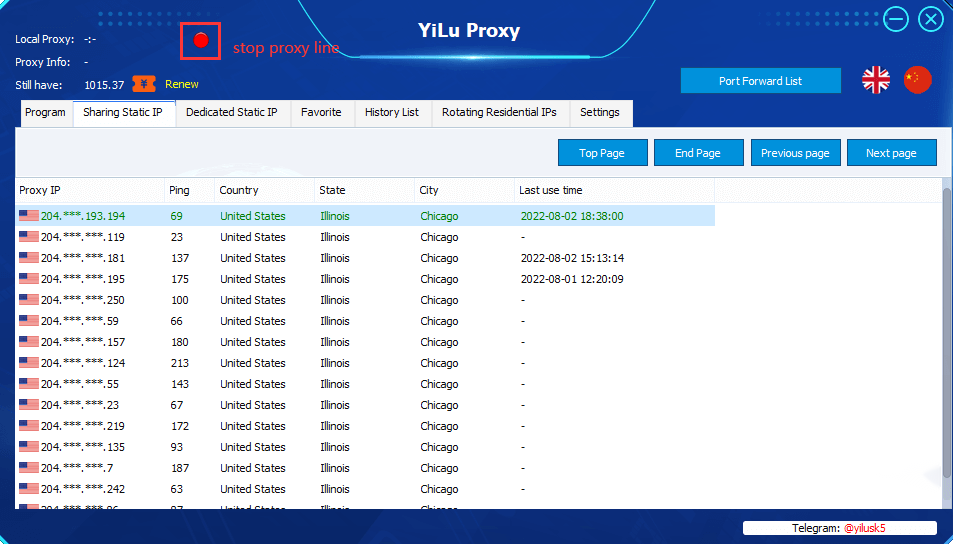Switch language with the UK flag icon
The height and width of the screenshot is (544, 953).
point(876,80)
